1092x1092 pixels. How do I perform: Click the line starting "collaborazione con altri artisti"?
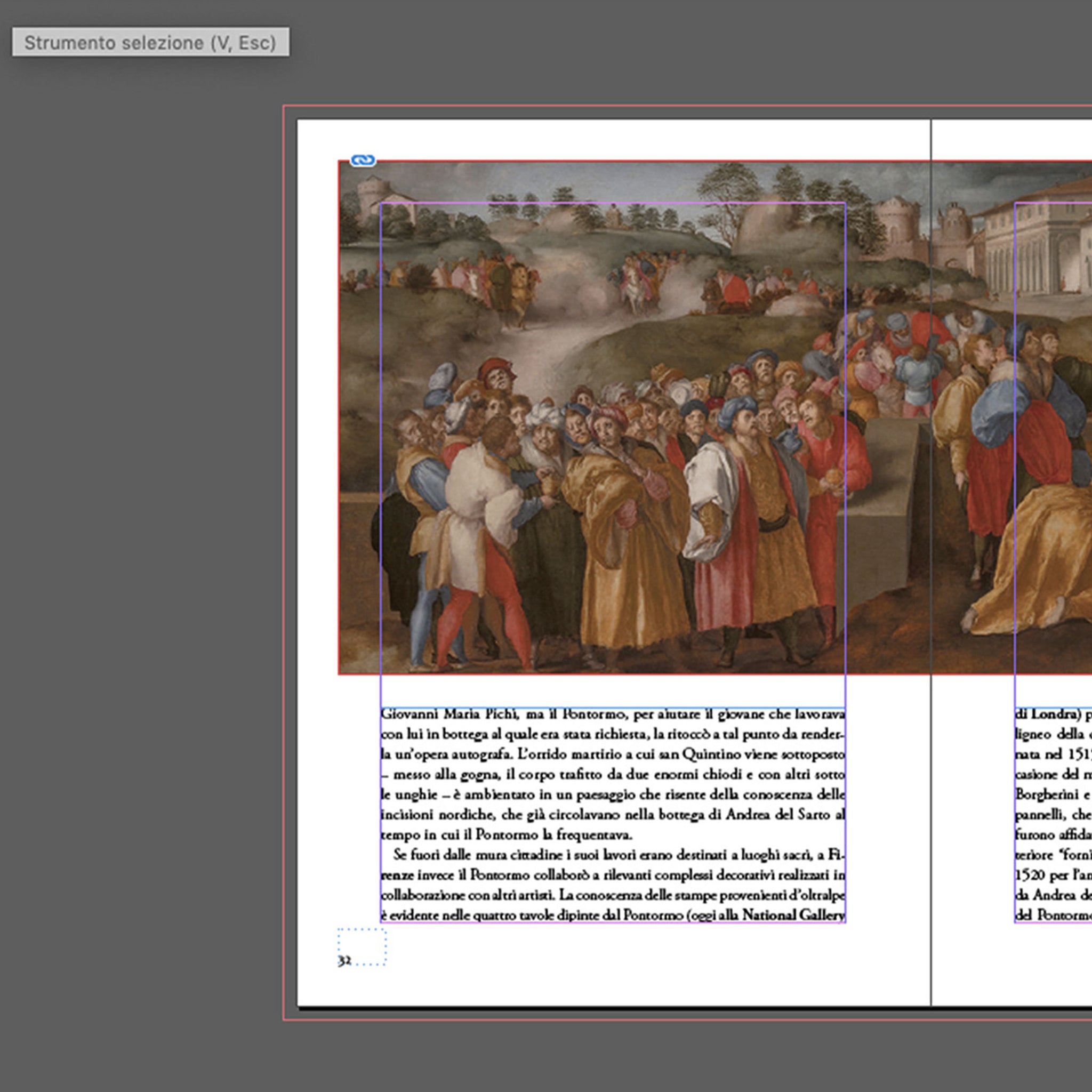(x=613, y=895)
